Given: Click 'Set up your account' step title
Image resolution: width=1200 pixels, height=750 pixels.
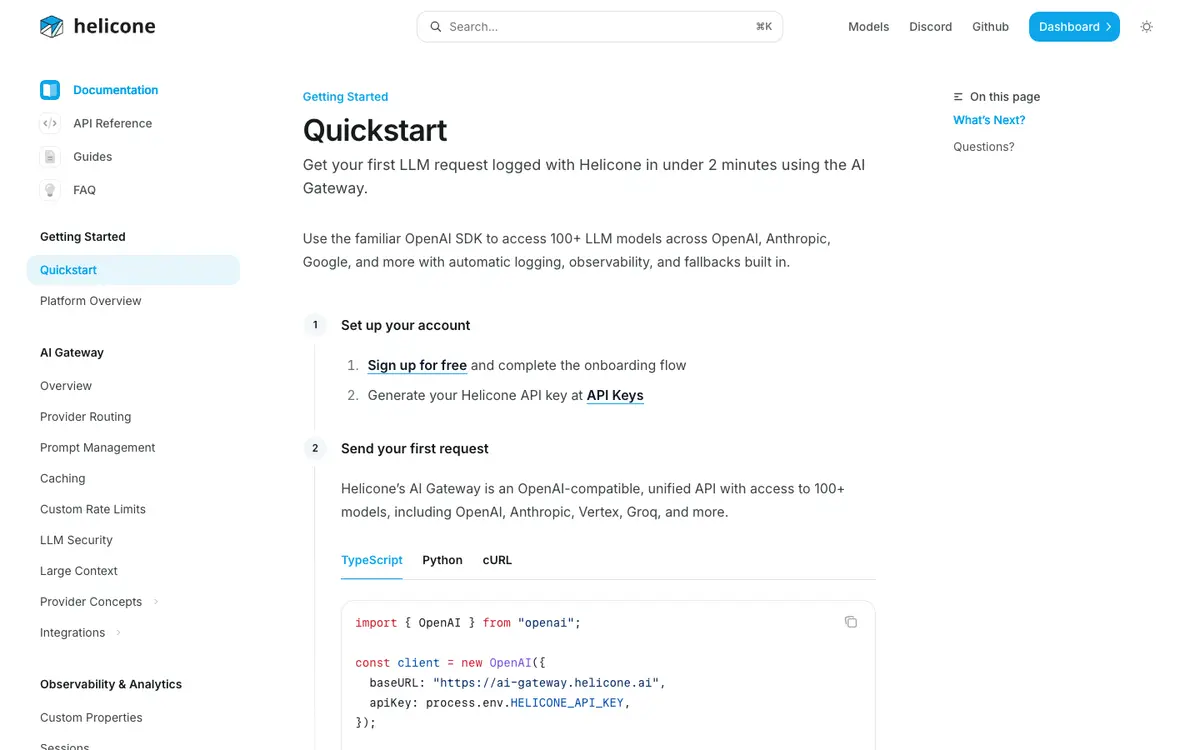Looking at the screenshot, I should [406, 325].
